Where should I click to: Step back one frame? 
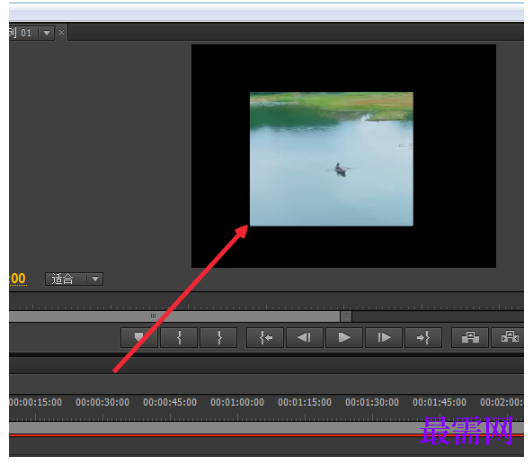pos(304,337)
